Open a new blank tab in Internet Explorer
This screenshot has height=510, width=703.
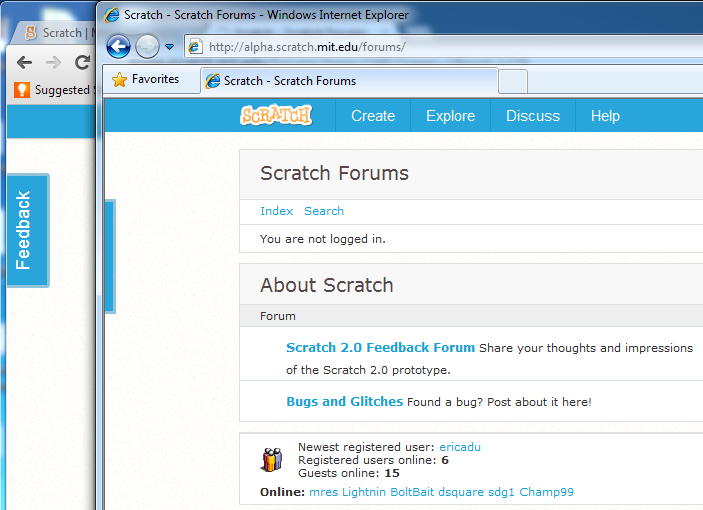coord(512,81)
